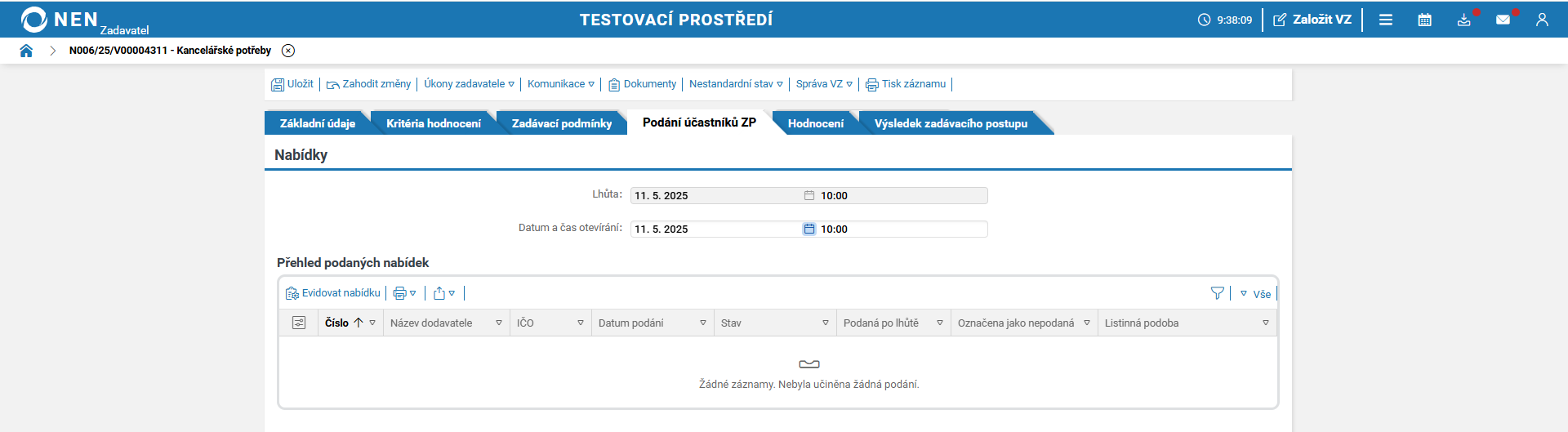Open the export dropdown in offers table toolbar
The image size is (1568, 432).
pyautogui.click(x=444, y=293)
